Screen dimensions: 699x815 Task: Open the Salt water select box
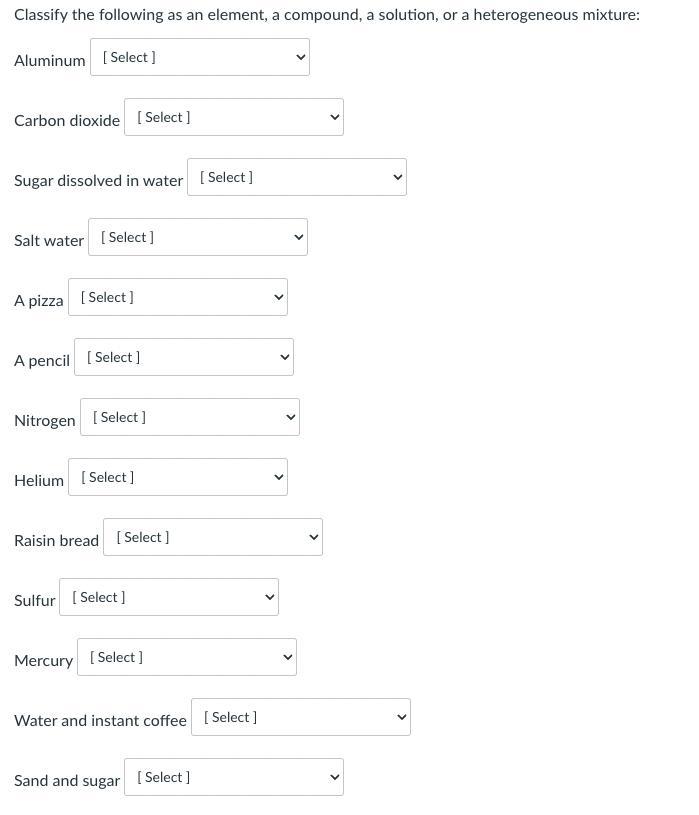[x=197, y=237]
